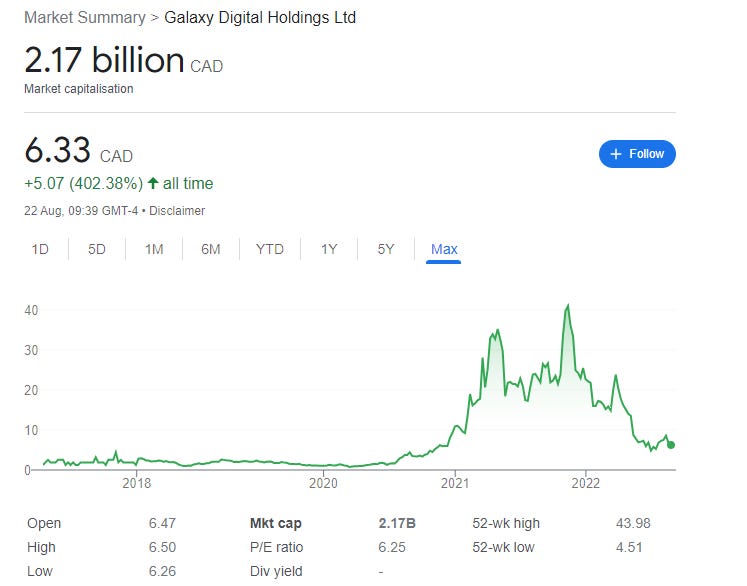The width and height of the screenshot is (747, 586).
Task: Switch to the 6M range tab
Action: tap(211, 249)
